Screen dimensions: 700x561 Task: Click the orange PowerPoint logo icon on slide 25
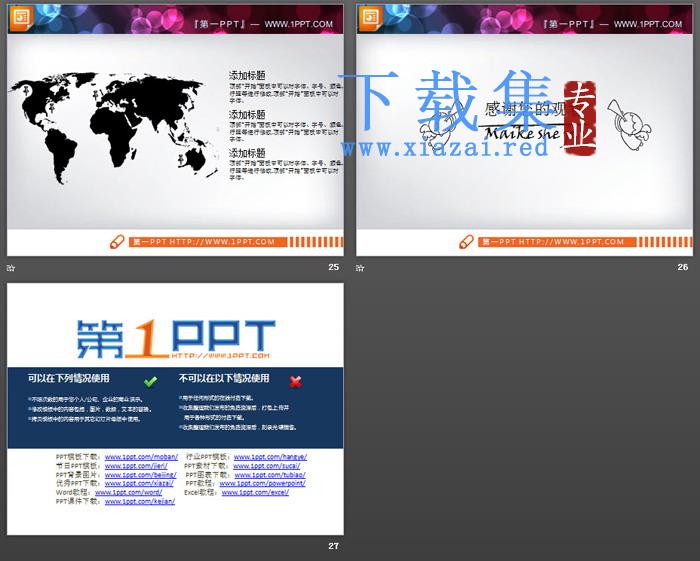(x=21, y=18)
